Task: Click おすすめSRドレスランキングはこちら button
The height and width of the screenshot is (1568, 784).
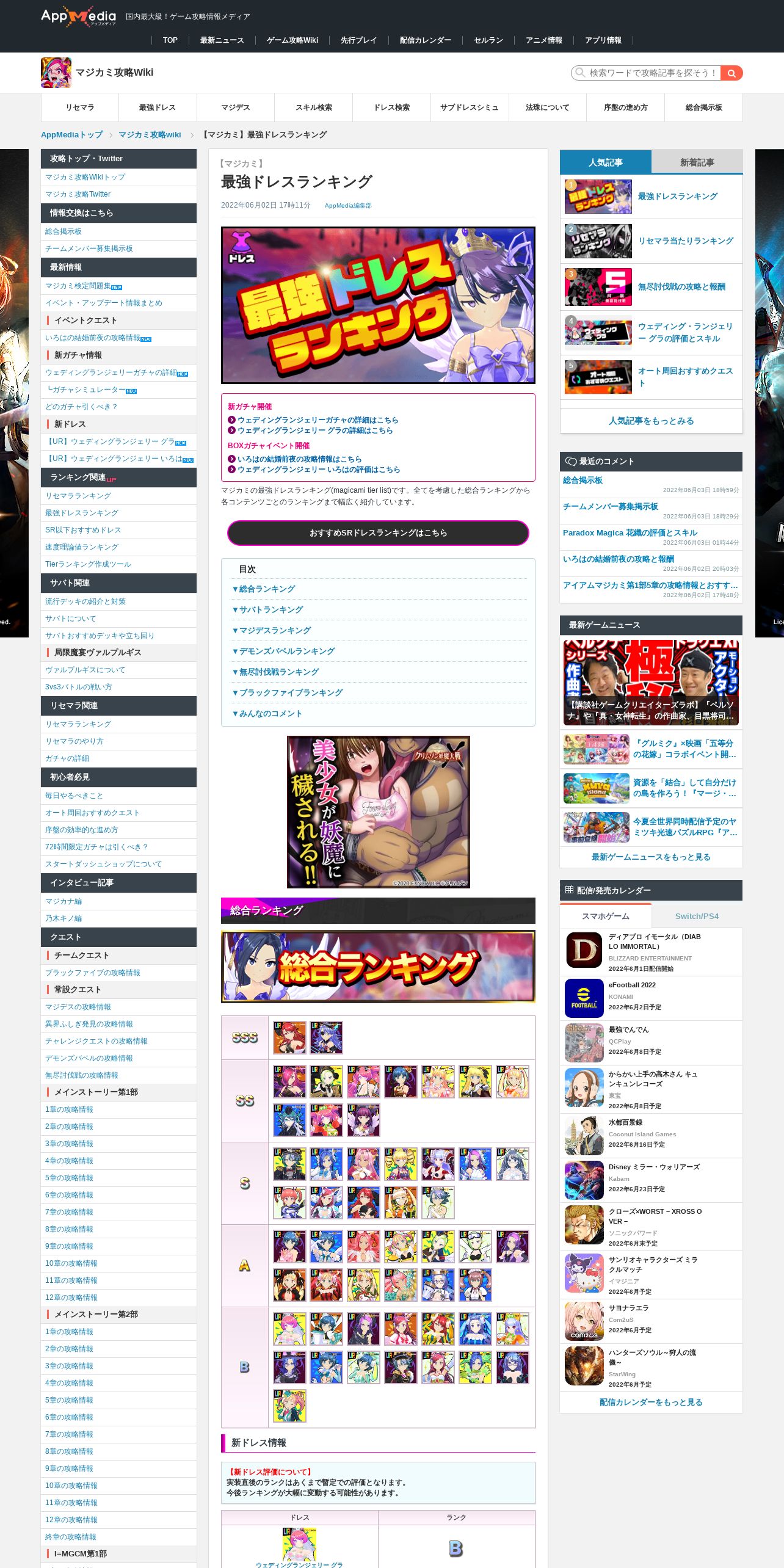Action: tap(378, 533)
